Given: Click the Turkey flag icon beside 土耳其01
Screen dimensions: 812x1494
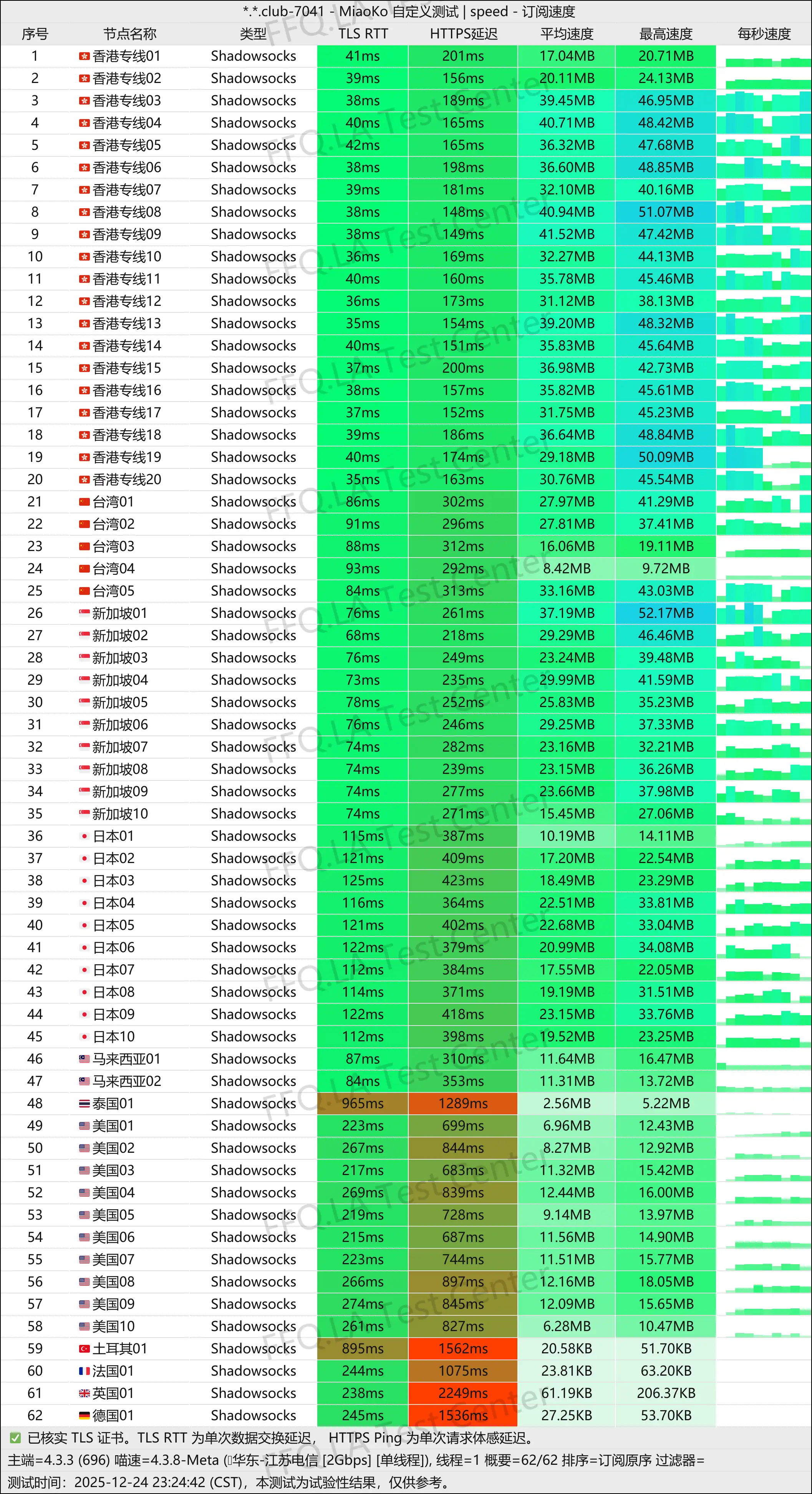Looking at the screenshot, I should point(84,1348).
